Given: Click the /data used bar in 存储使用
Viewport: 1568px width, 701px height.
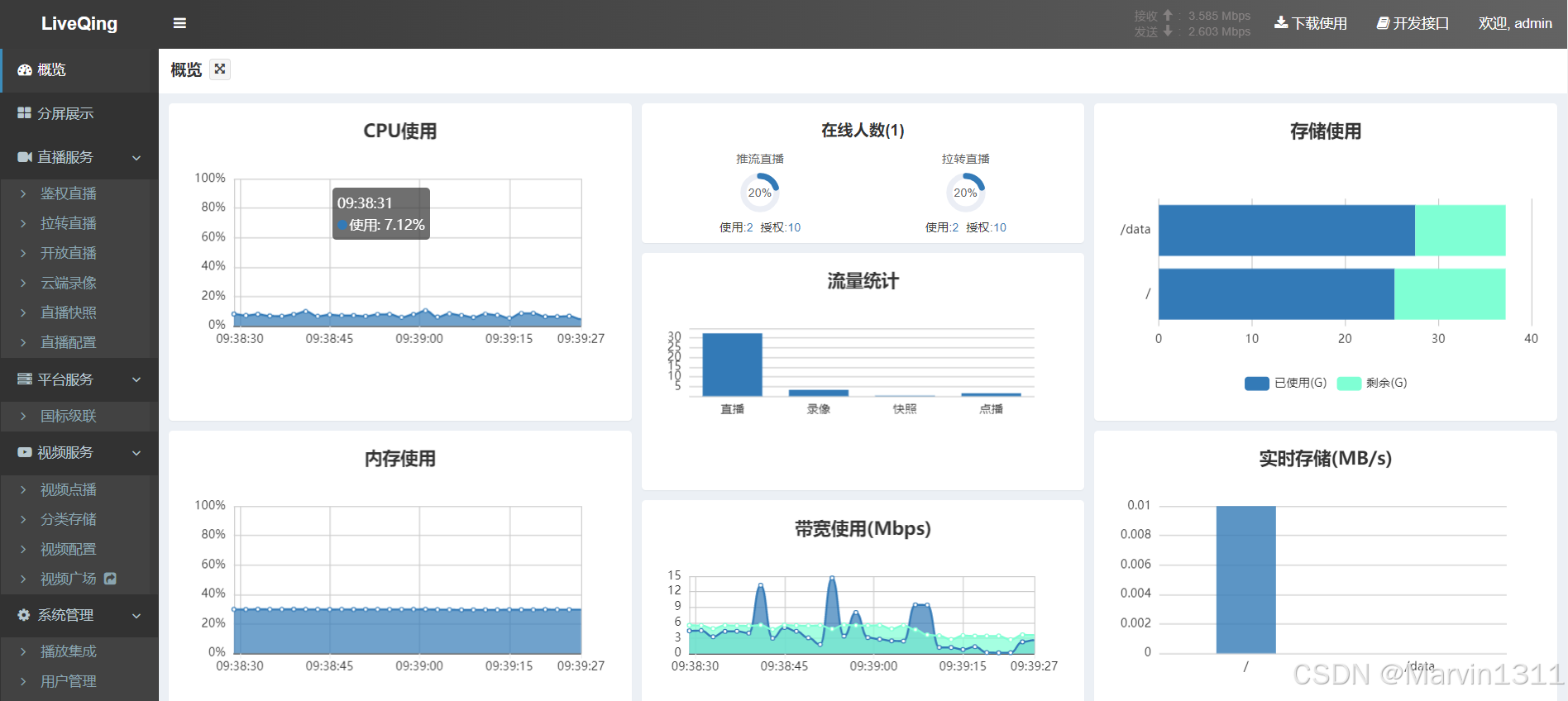Looking at the screenshot, I should pyautogui.click(x=1287, y=230).
